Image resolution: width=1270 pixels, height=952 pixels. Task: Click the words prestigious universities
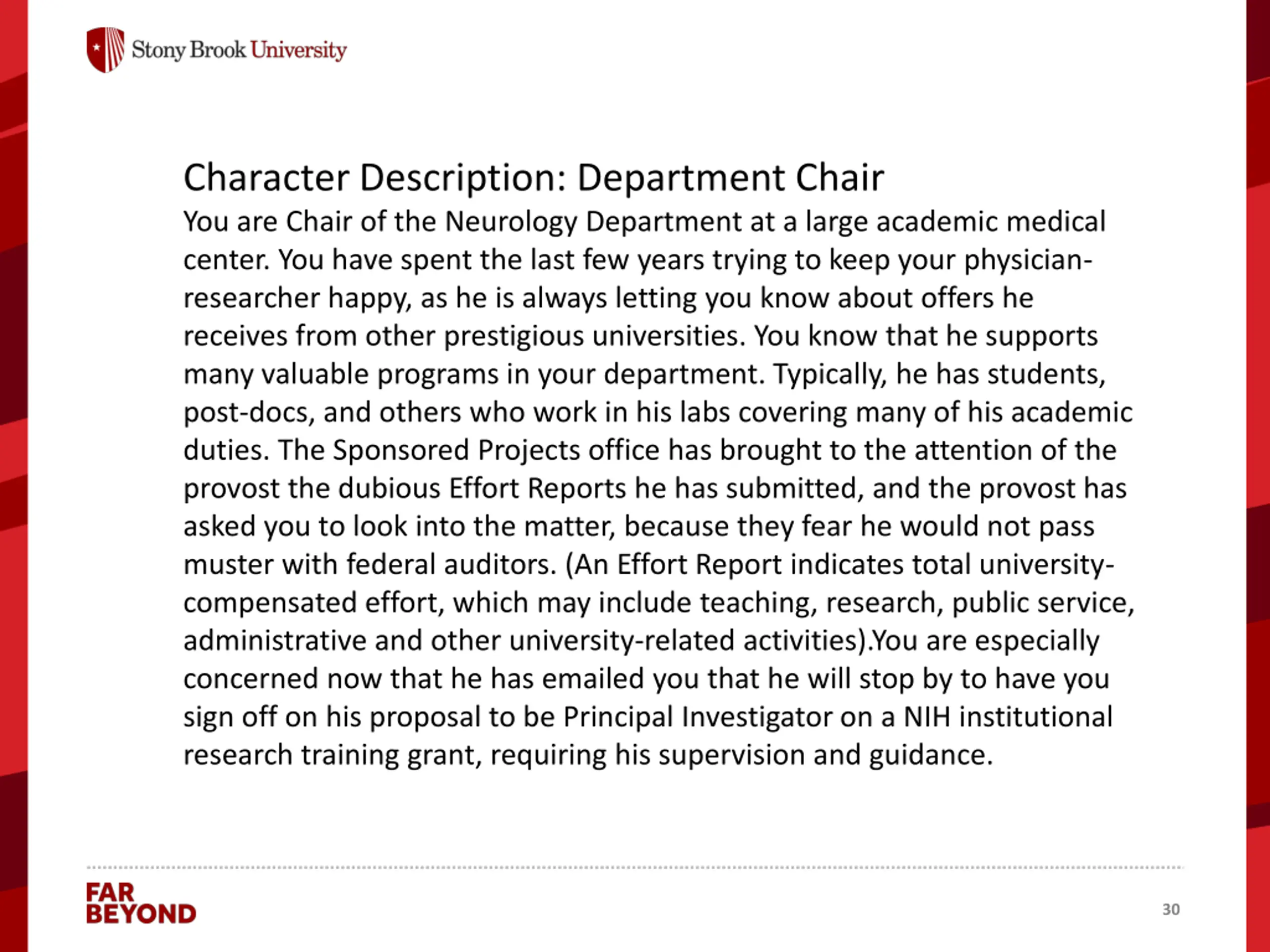coord(594,336)
